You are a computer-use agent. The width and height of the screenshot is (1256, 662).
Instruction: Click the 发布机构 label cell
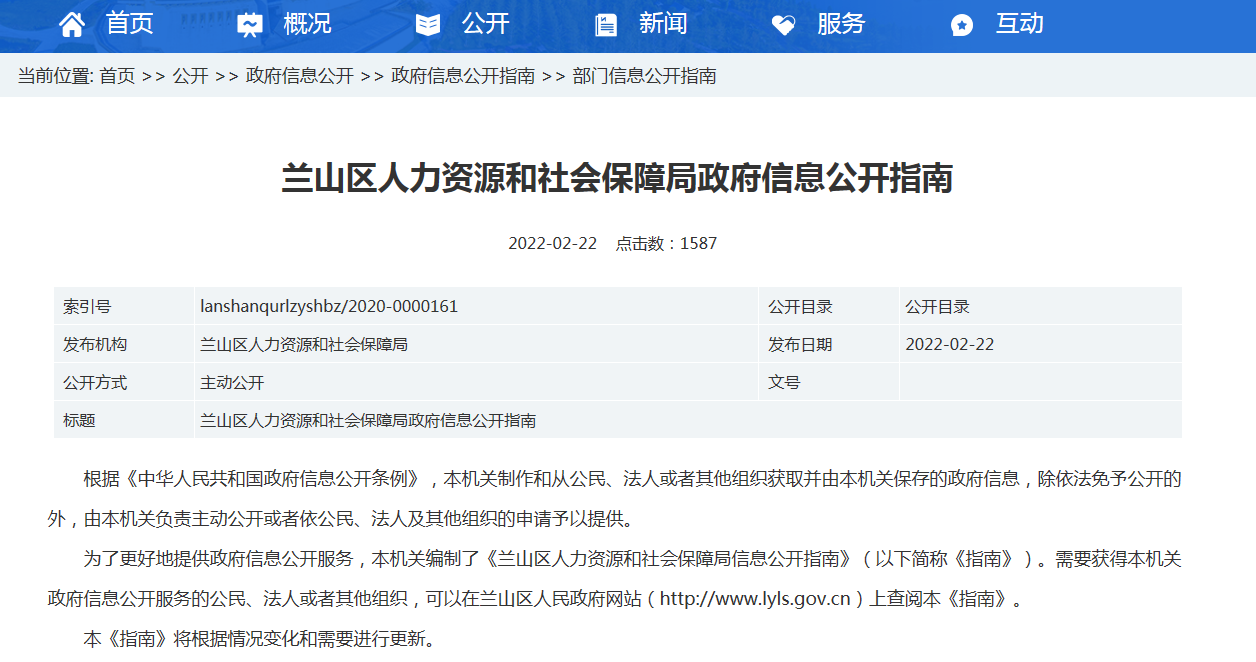124,344
